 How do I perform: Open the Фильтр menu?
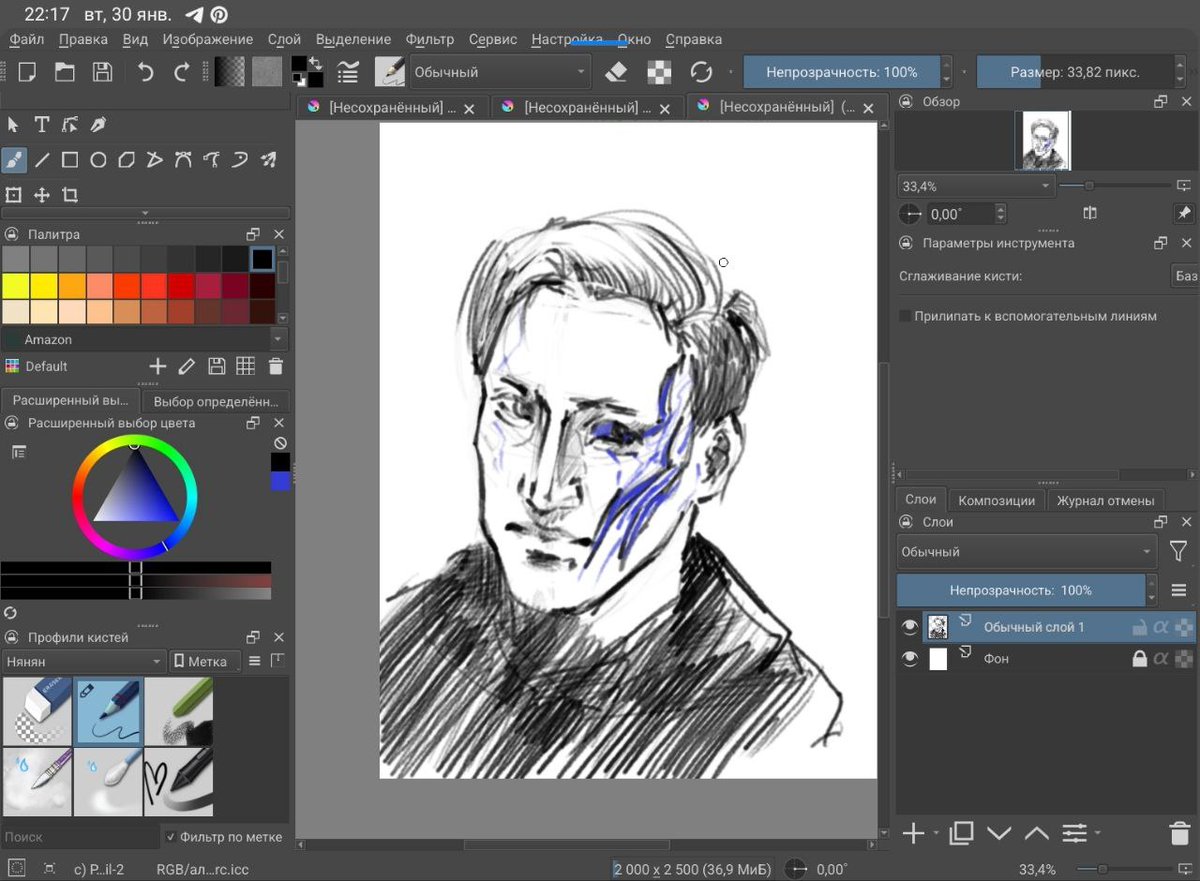pos(430,40)
